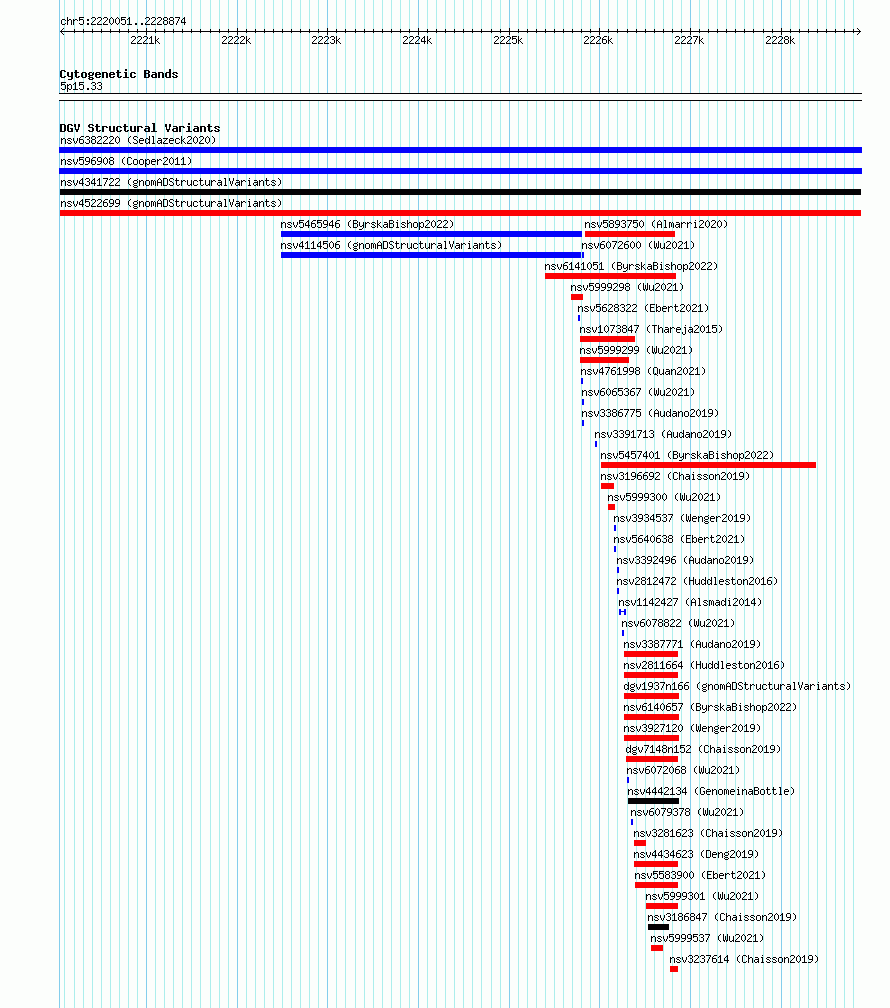Screen dimensions: 890x1008
Task: Click nsv6141051 (ByrskaBishop2022) label
Action: 631,266
